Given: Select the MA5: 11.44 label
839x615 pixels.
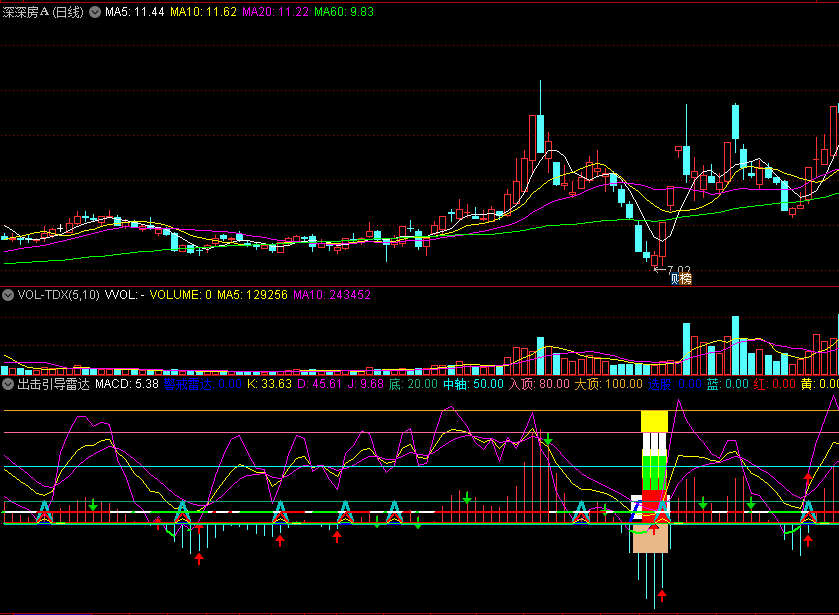Looking at the screenshot, I should 134,12.
